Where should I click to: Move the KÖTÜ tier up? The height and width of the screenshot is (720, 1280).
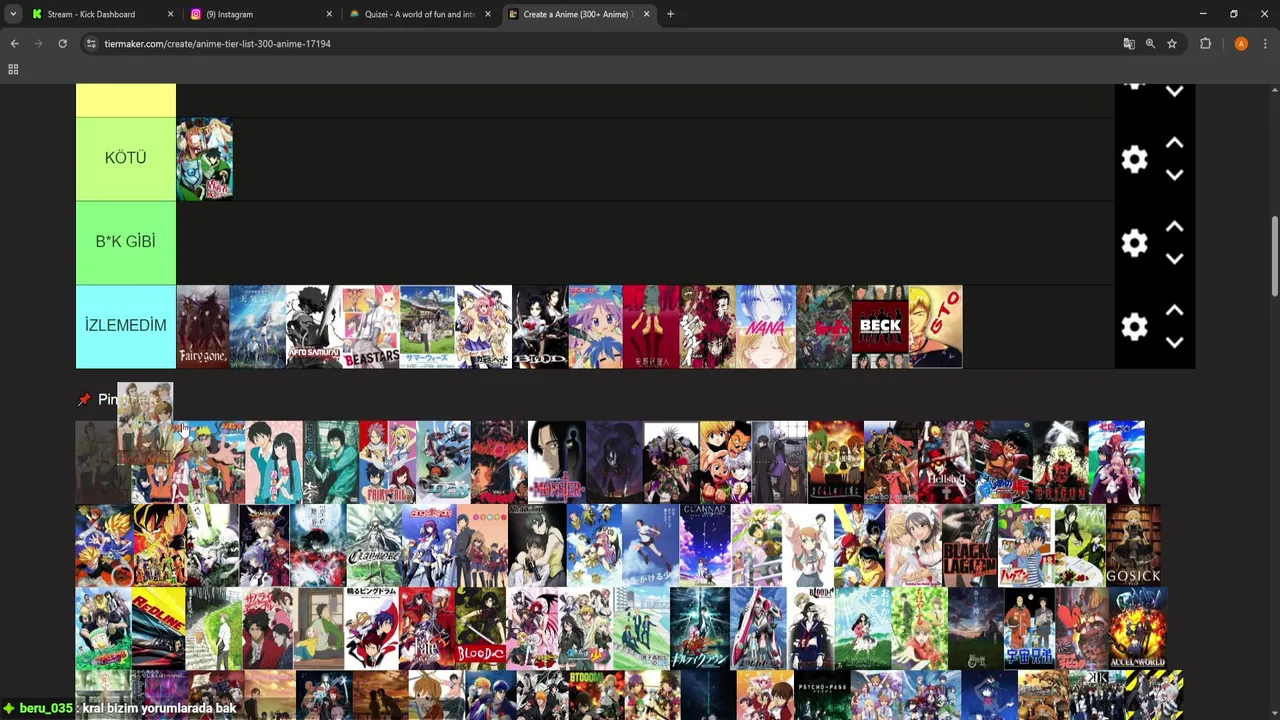[1174, 144]
